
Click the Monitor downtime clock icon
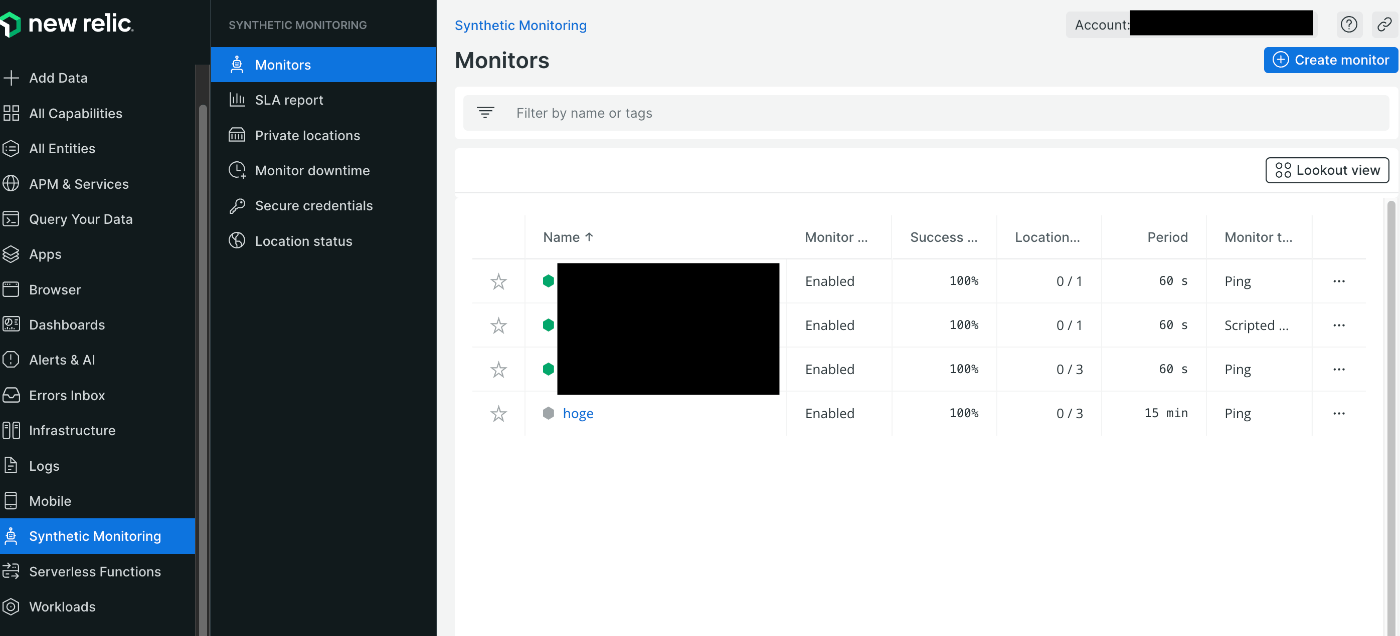[237, 170]
